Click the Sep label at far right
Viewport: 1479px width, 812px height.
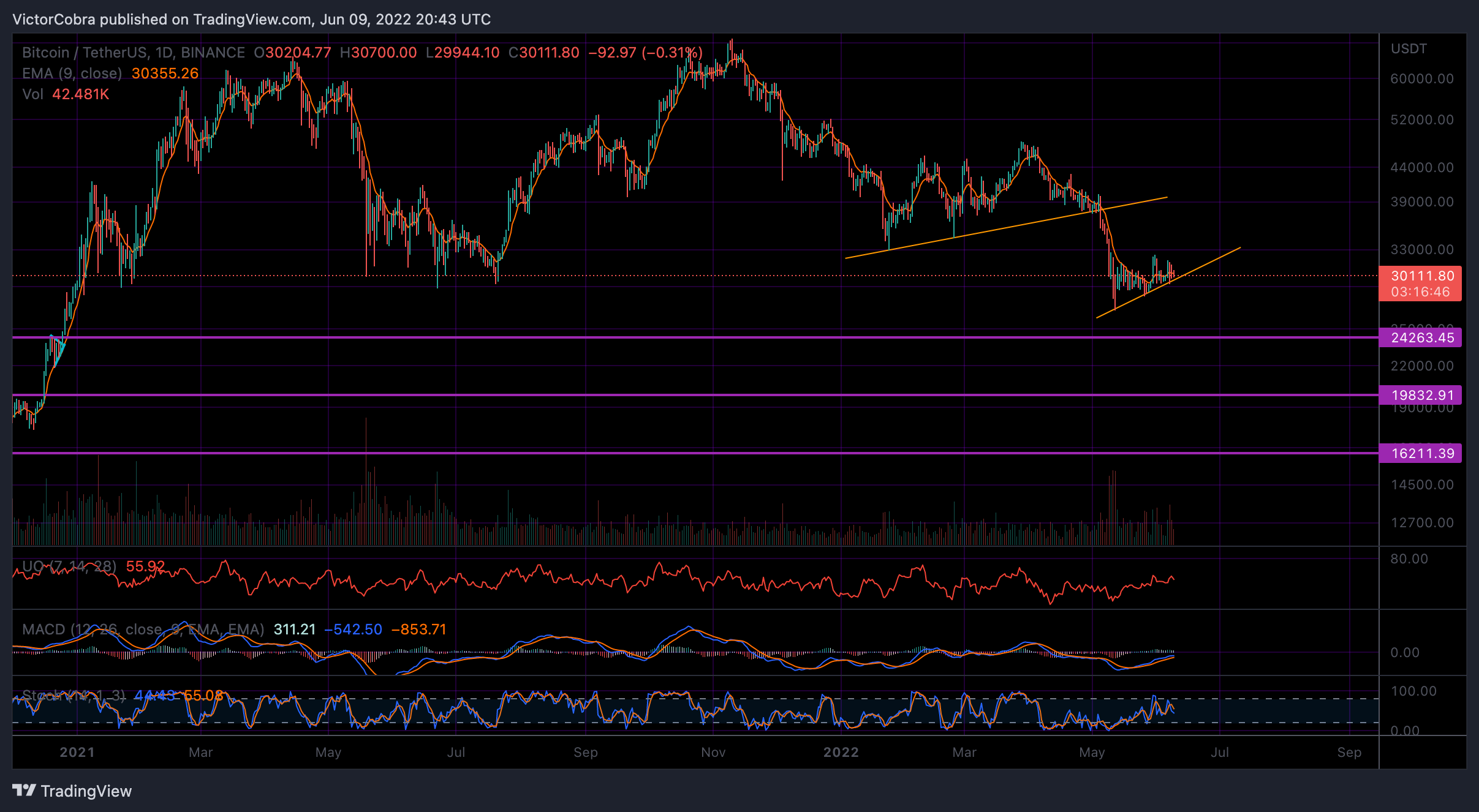[x=1349, y=752]
